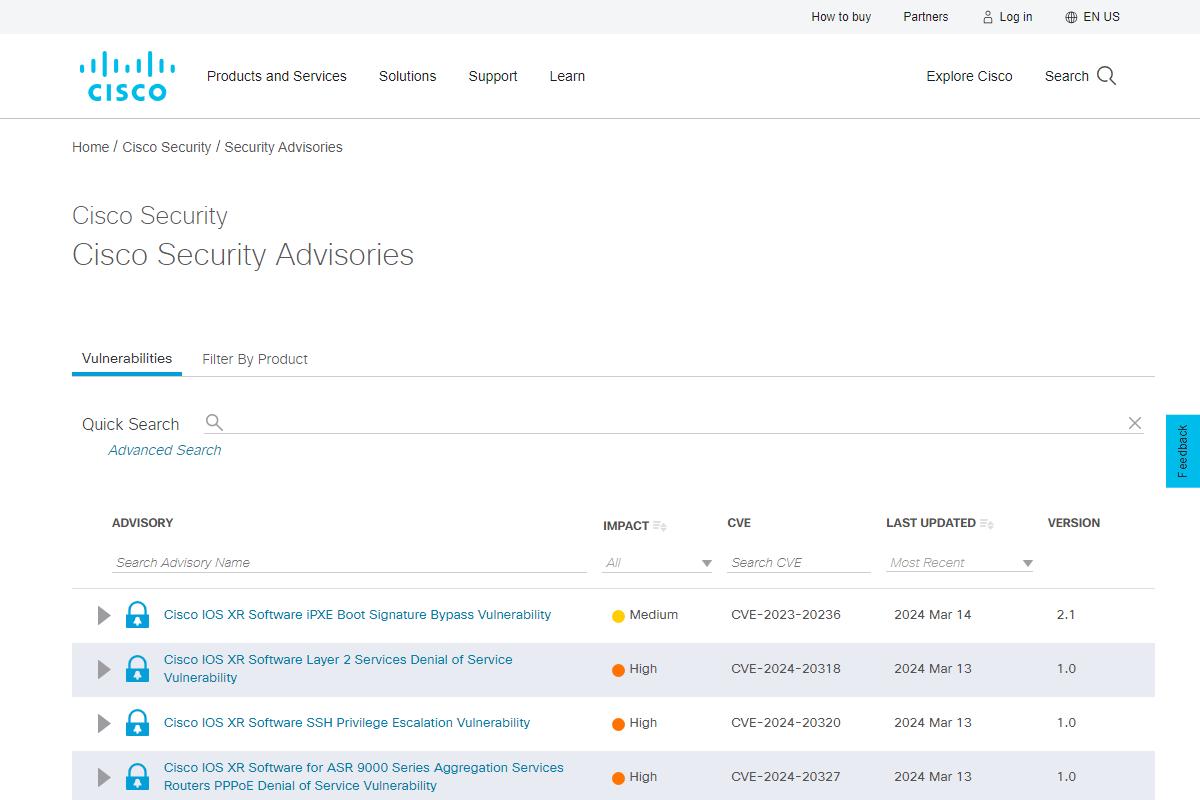Click CVE-2024-20320 cell

pyautogui.click(x=786, y=723)
